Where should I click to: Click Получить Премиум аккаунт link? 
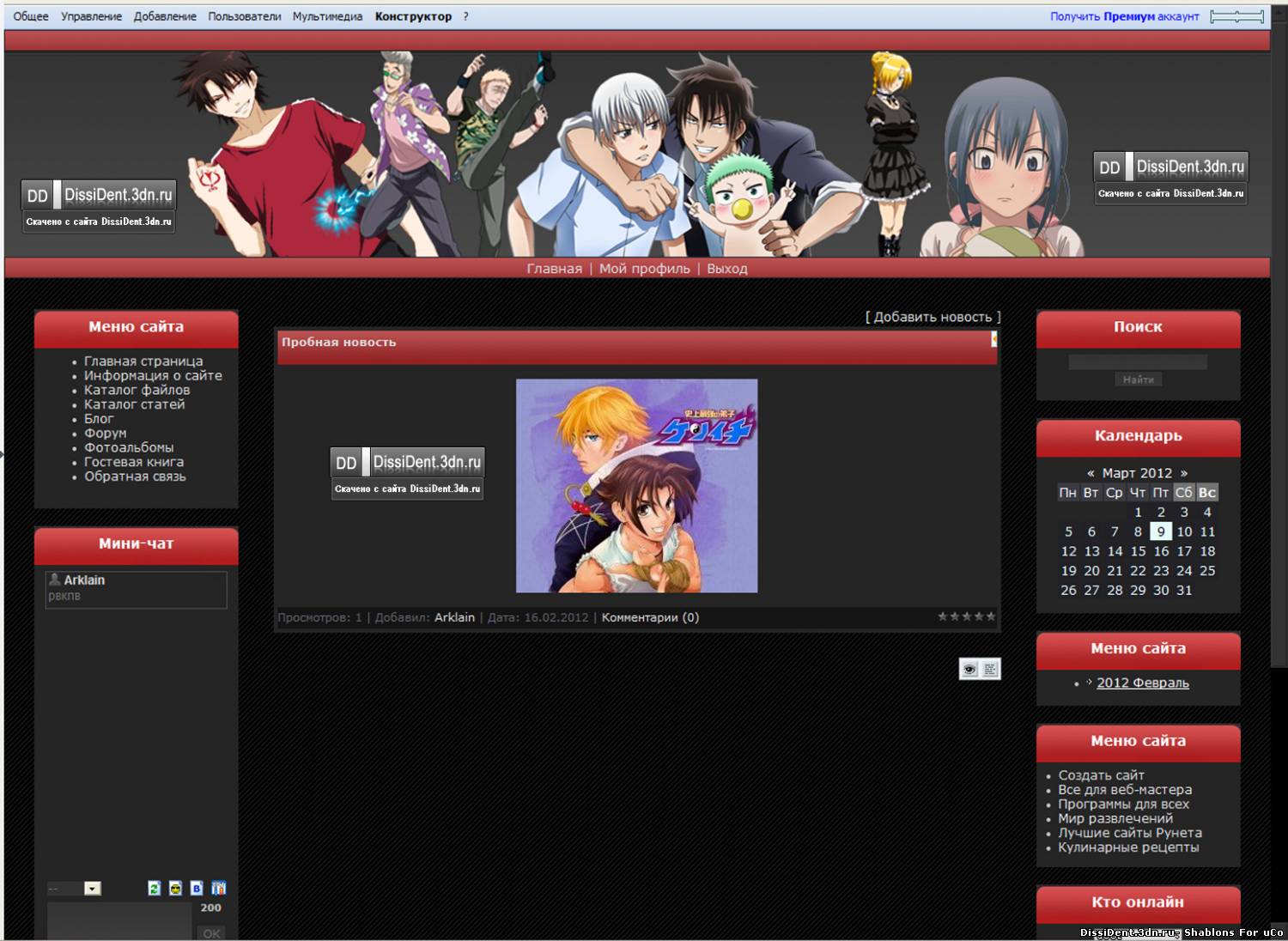(x=1124, y=16)
